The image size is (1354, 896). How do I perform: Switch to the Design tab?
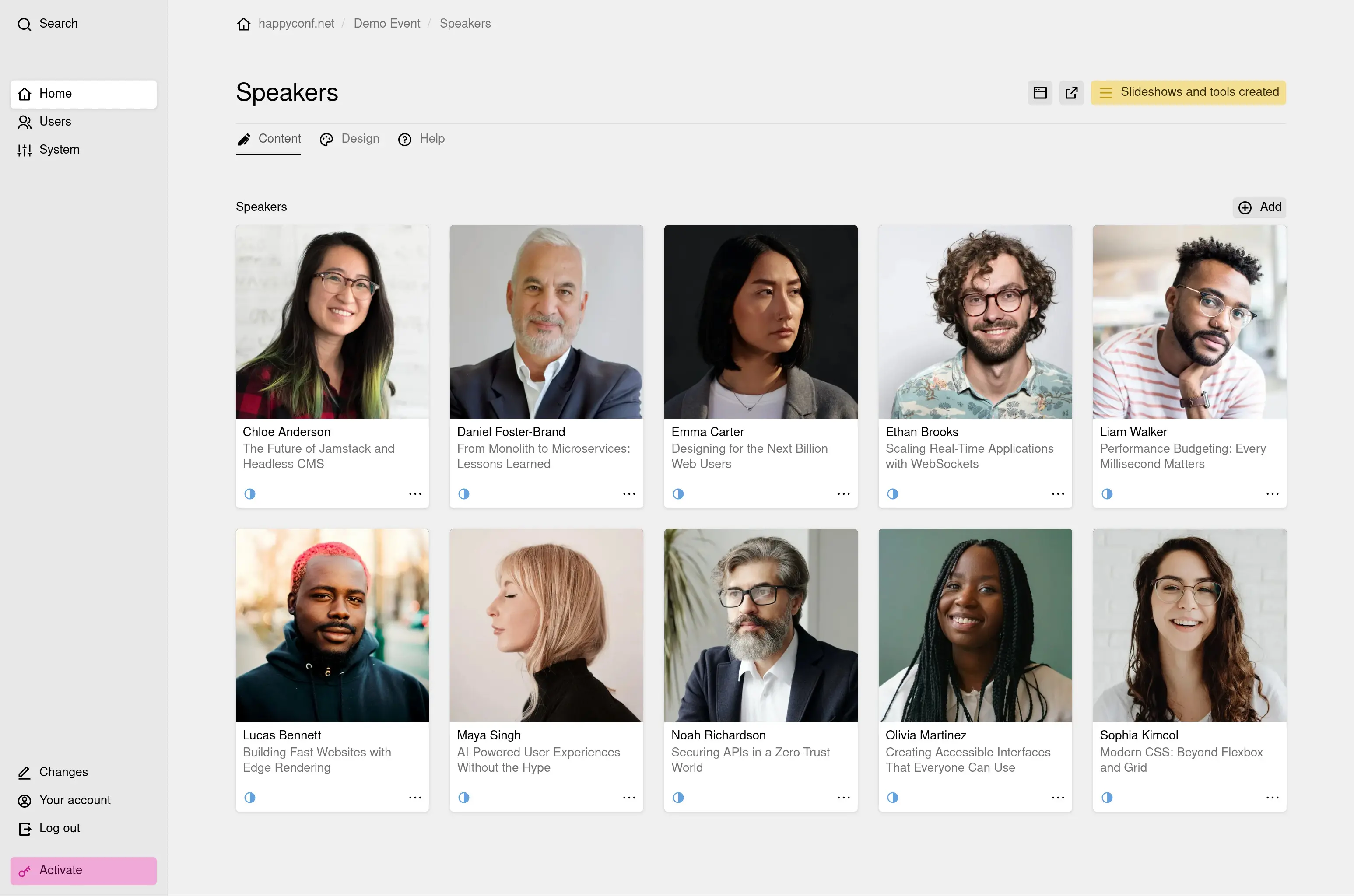point(349,139)
